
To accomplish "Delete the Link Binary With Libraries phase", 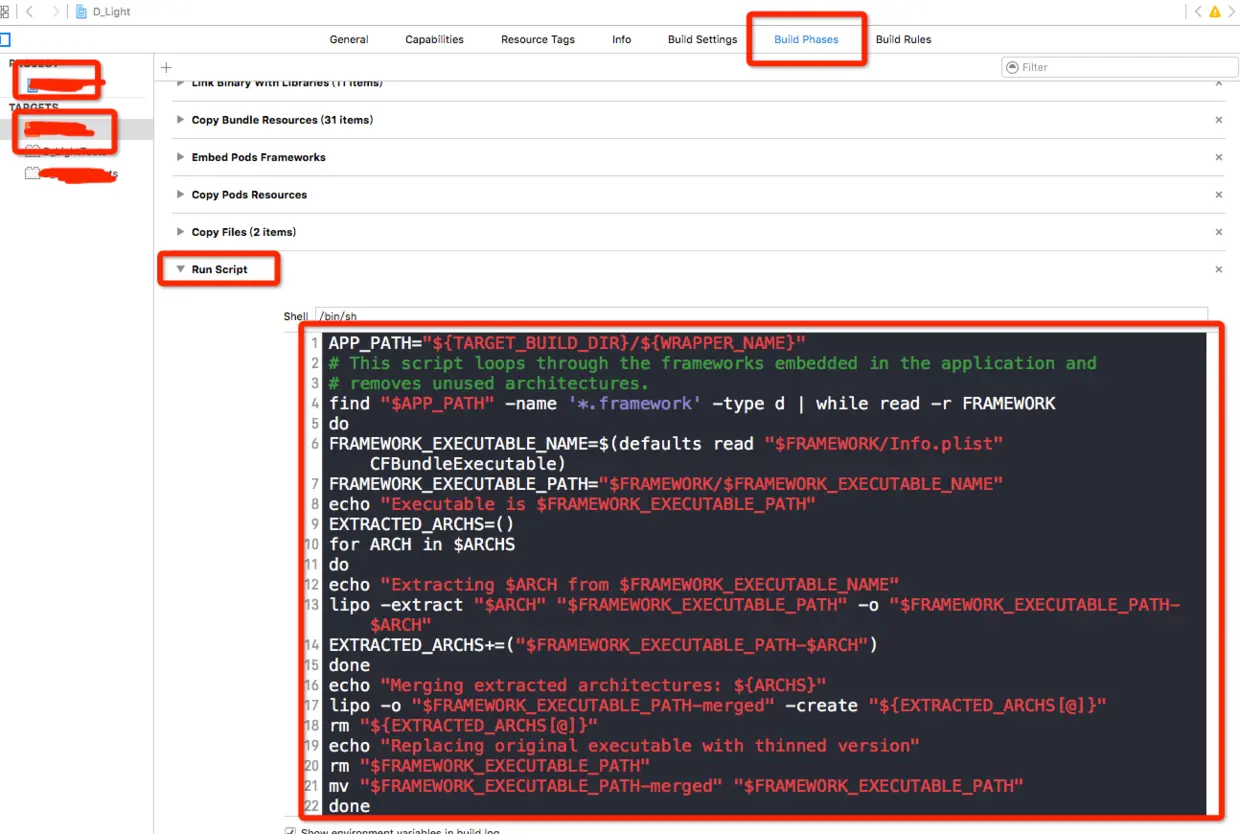I will click(1219, 83).
